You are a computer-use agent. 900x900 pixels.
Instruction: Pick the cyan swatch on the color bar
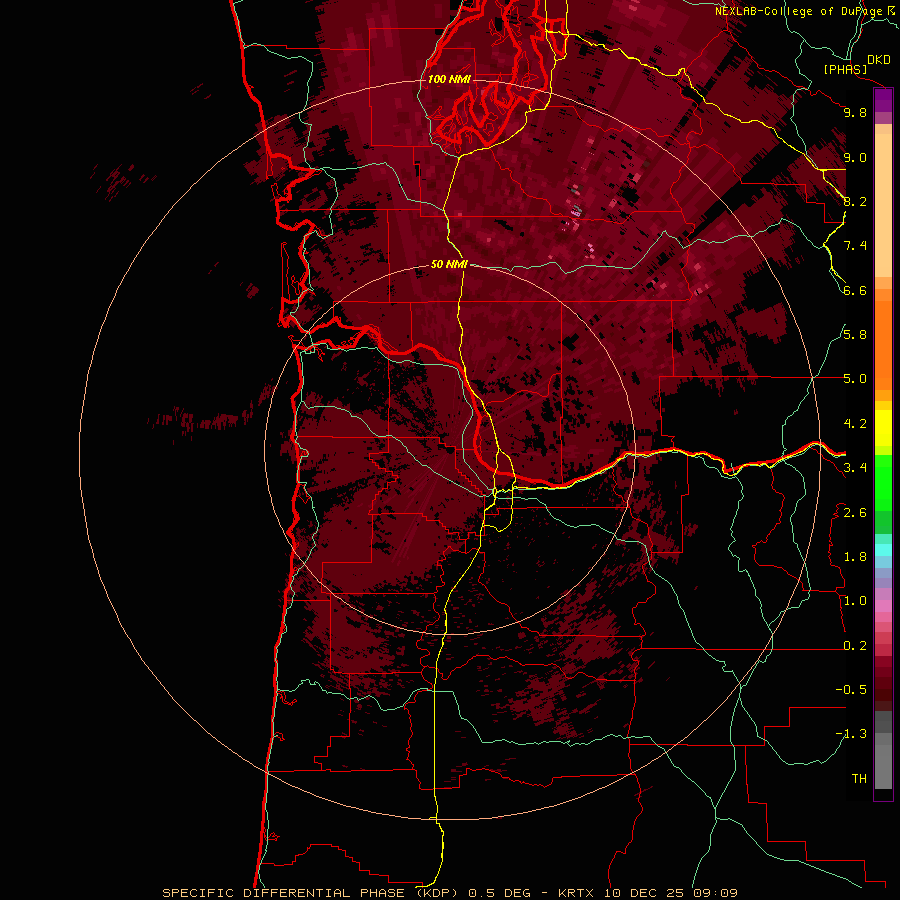[883, 550]
